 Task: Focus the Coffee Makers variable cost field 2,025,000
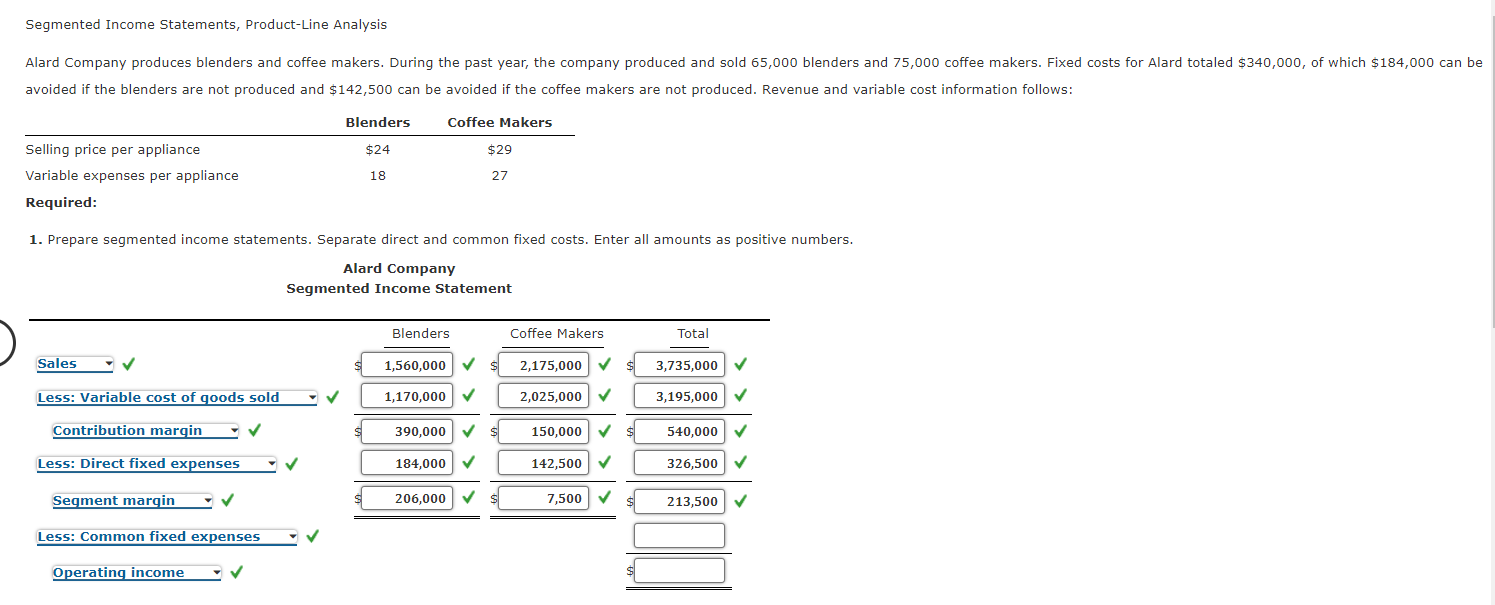pyautogui.click(x=542, y=396)
